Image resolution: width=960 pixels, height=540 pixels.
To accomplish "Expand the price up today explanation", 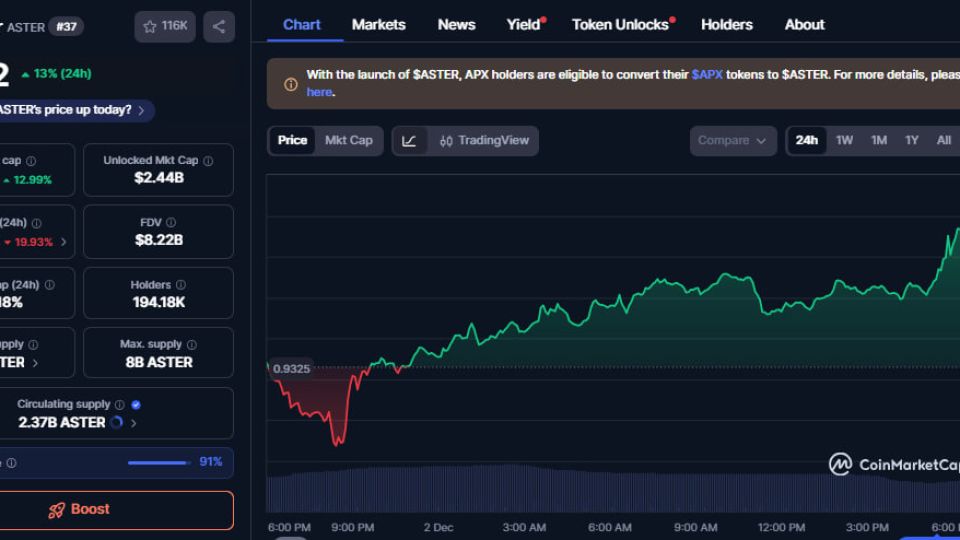I will pos(140,110).
